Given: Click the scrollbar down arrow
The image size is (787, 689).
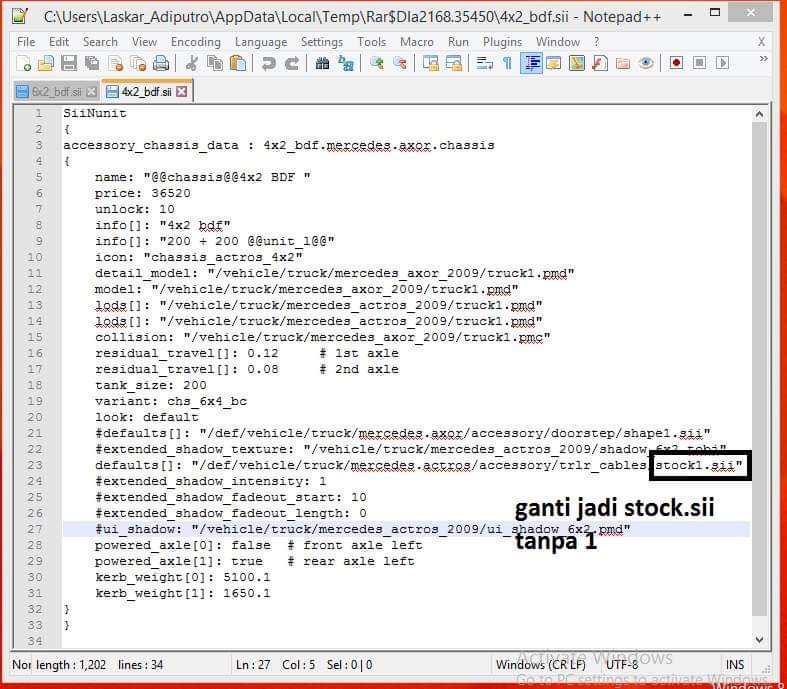Looking at the screenshot, I should (759, 640).
